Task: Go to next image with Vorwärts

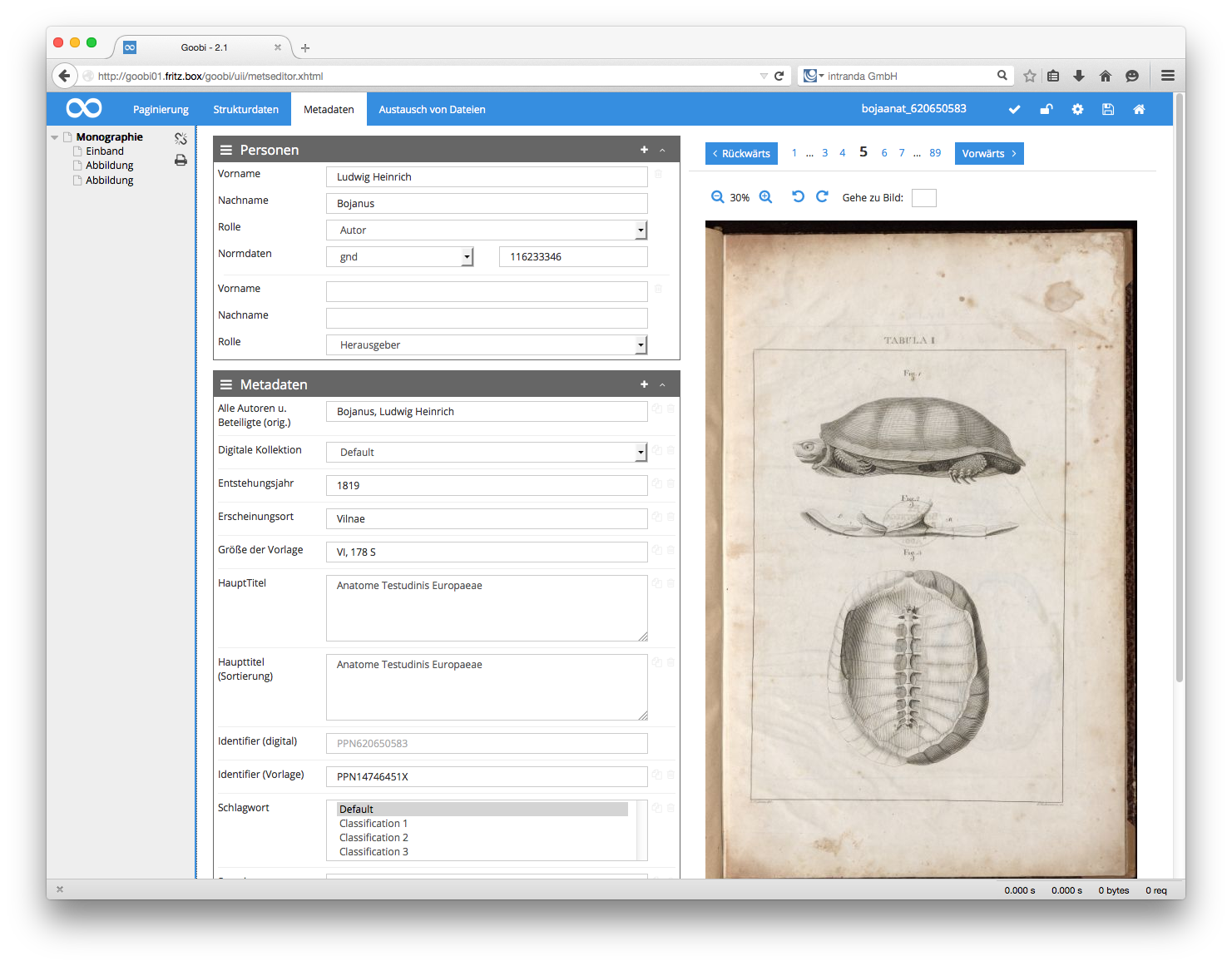Action: pyautogui.click(x=989, y=153)
